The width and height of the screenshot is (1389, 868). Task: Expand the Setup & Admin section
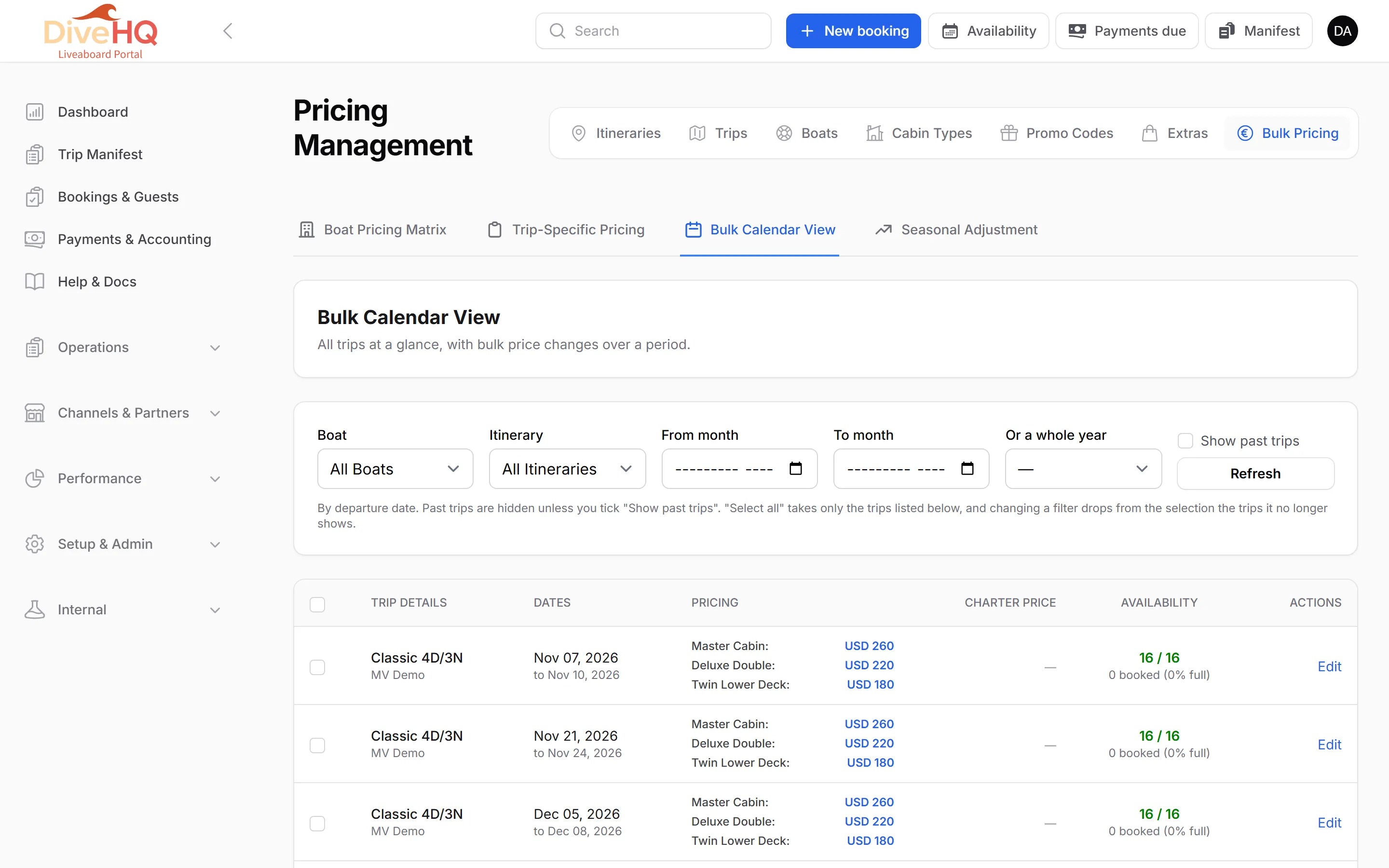point(123,543)
